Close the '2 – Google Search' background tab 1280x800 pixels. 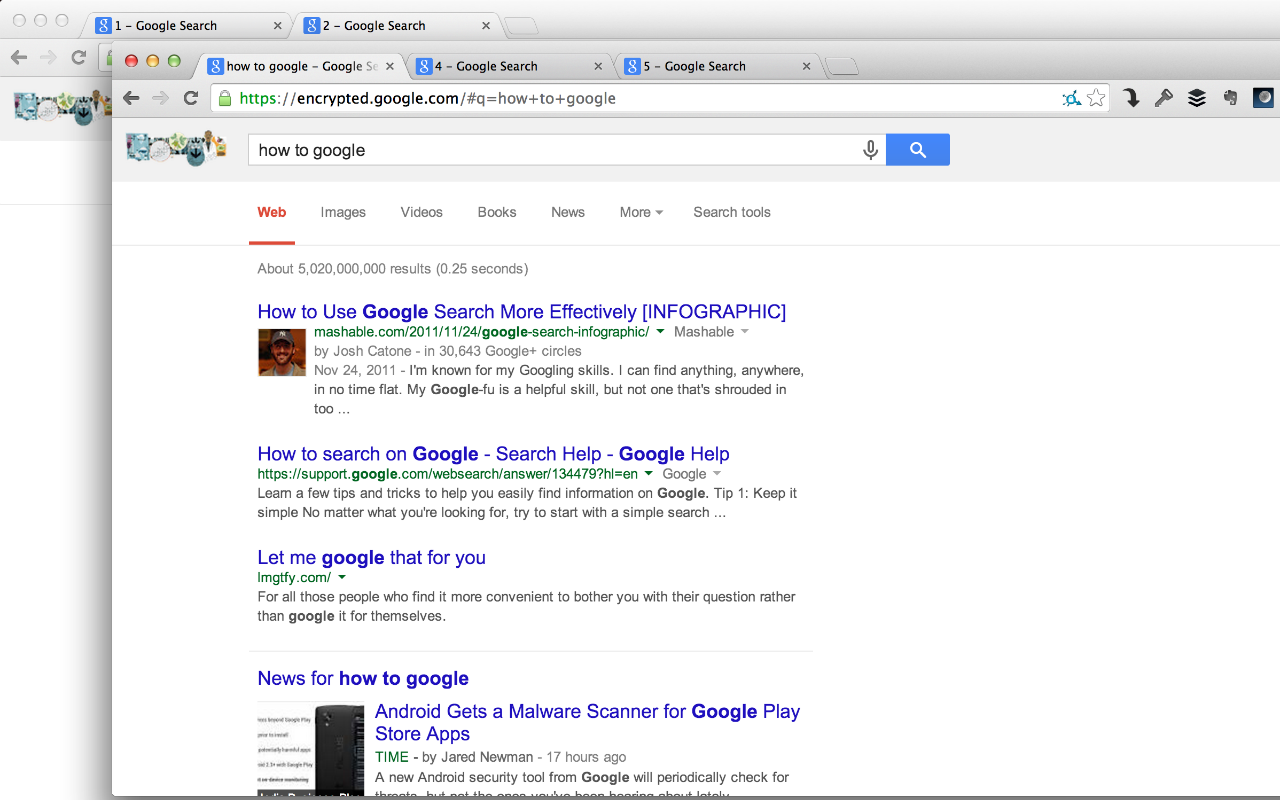486,26
